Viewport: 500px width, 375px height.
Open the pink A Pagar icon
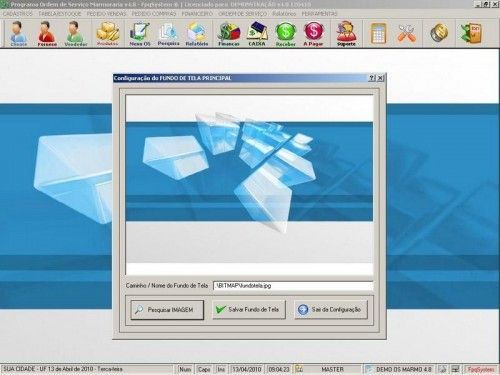pos(313,33)
